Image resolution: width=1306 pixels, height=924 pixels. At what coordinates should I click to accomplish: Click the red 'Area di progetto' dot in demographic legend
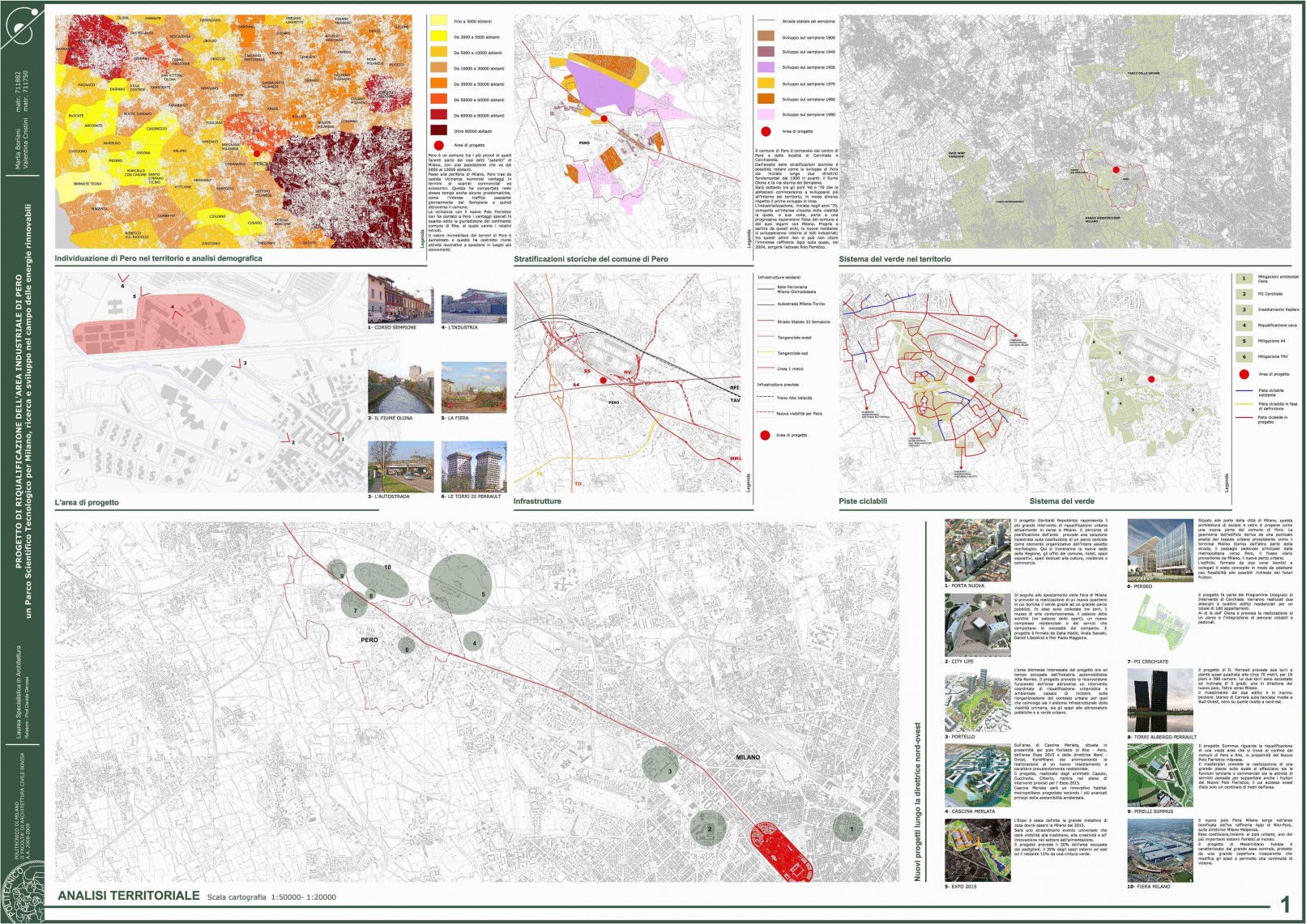pyautogui.click(x=438, y=145)
